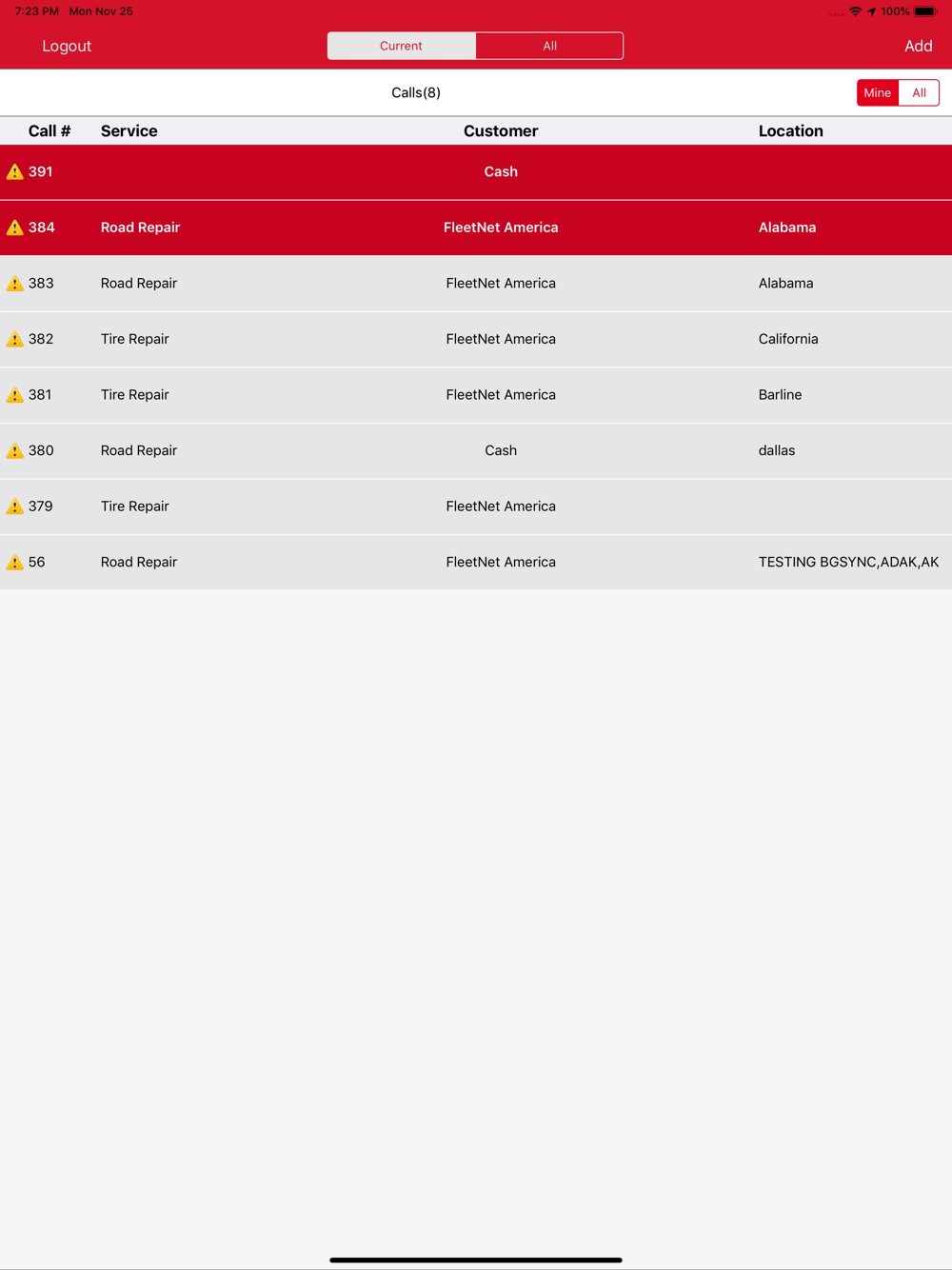Viewport: 952px width, 1270px height.
Task: Select Road Repair service on call 380
Action: point(139,450)
